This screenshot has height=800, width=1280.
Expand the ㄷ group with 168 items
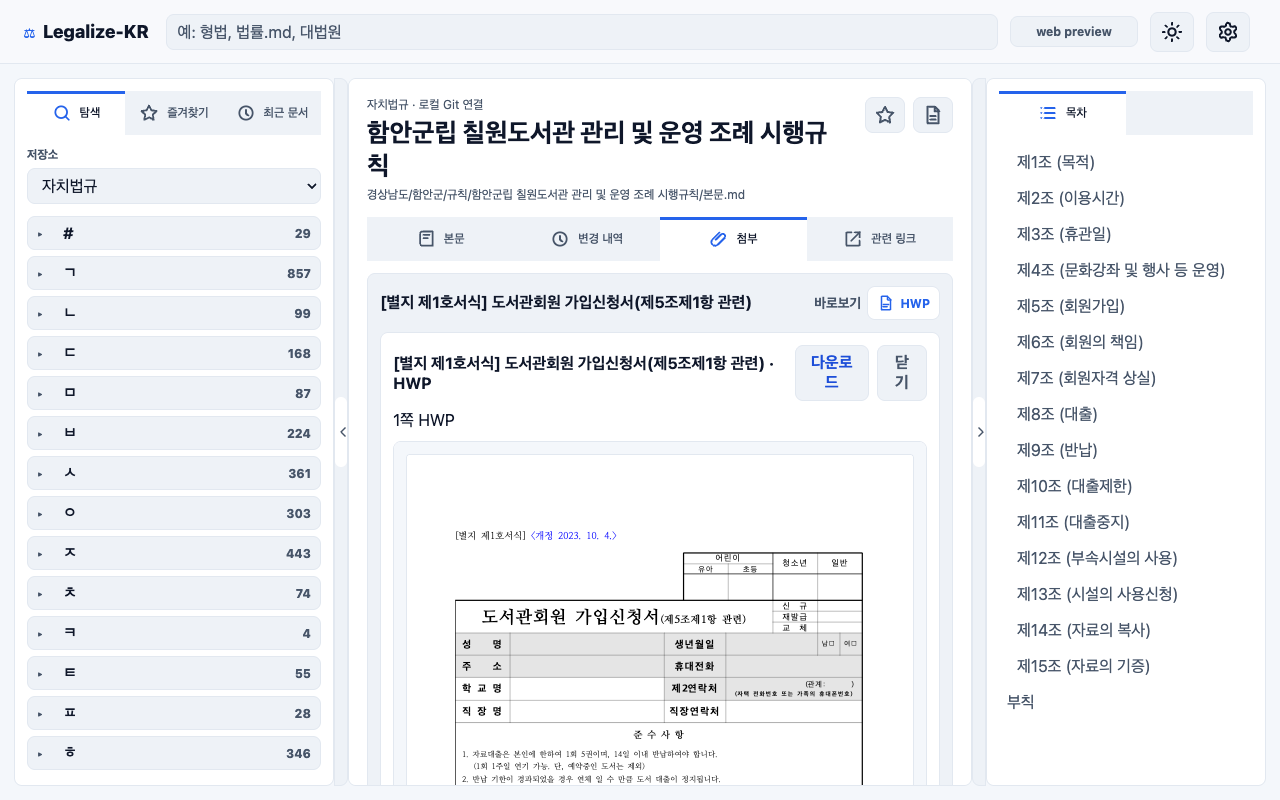point(174,353)
